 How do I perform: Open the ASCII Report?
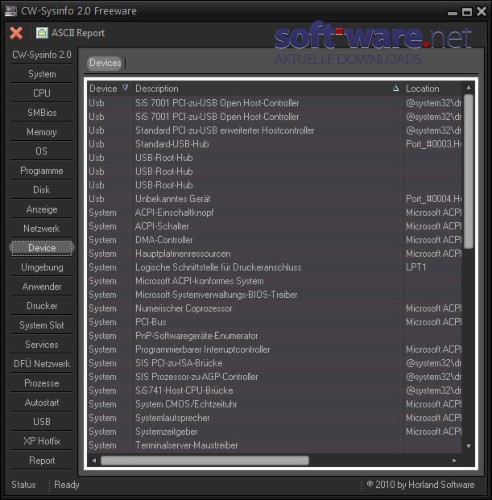[x=70, y=33]
